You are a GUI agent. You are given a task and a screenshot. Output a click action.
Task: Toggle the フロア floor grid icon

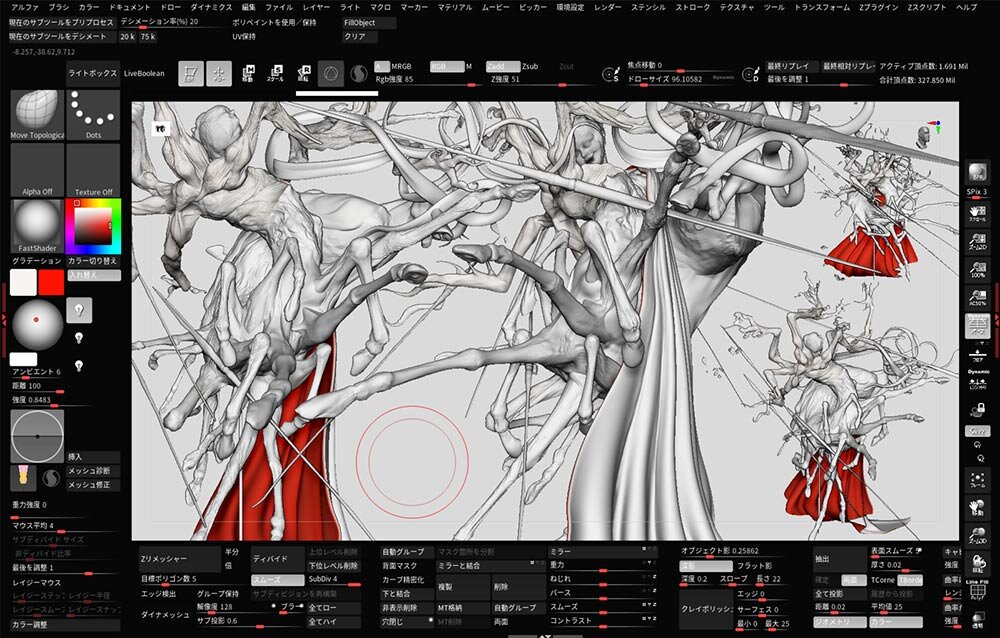977,354
